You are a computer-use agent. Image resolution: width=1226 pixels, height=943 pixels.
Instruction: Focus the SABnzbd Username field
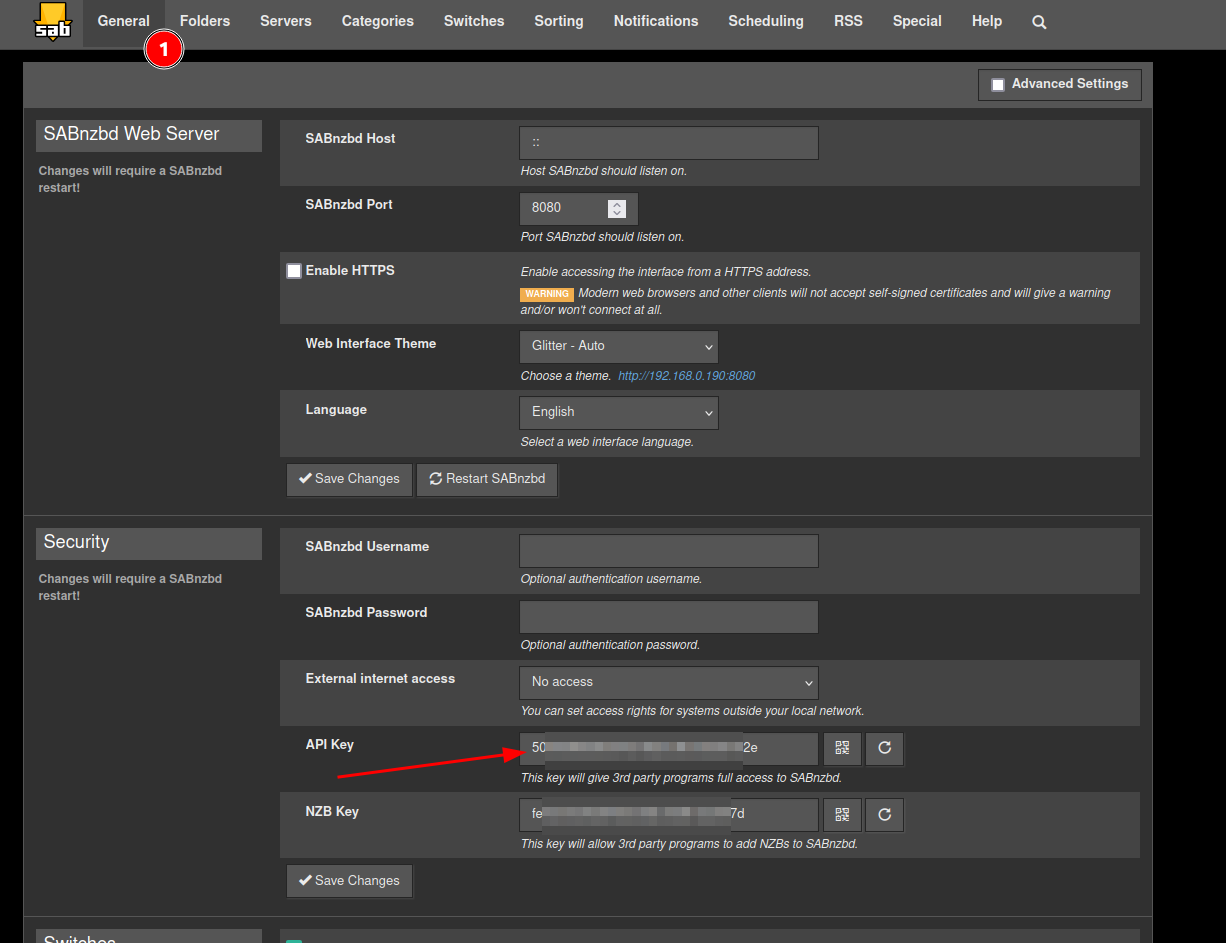tap(668, 551)
